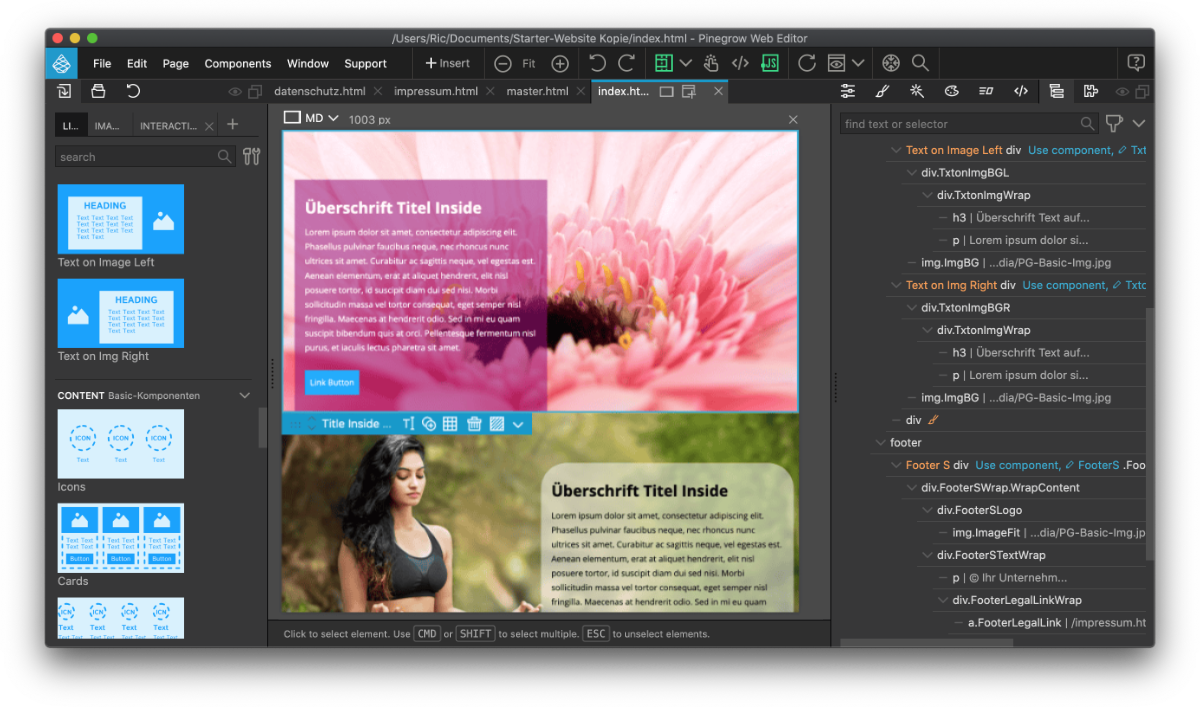Open the Edit menu
This screenshot has height=707, width=1200.
tap(137, 63)
